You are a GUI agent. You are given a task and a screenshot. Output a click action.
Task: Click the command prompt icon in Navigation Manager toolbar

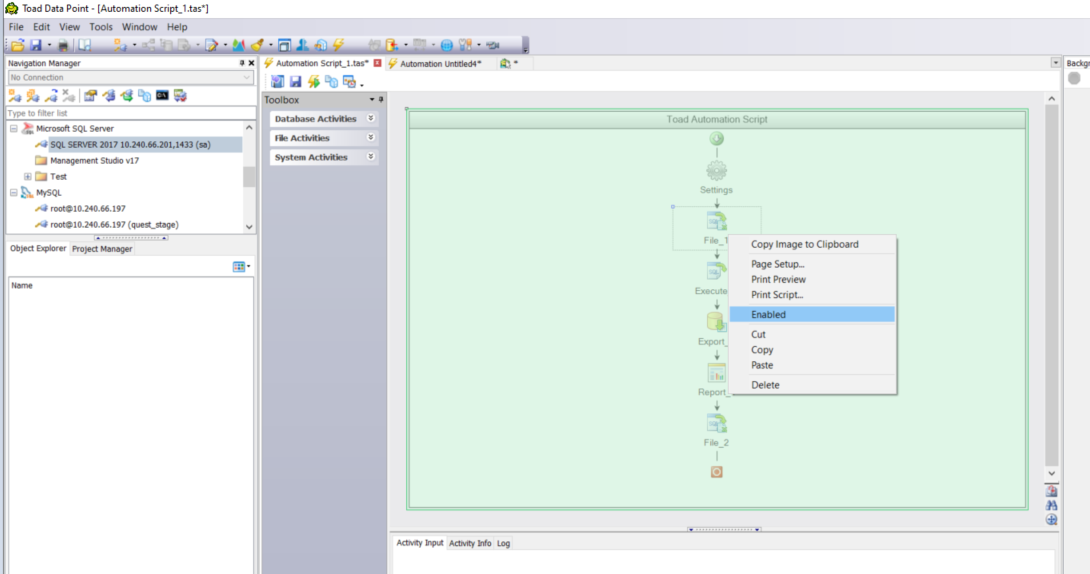coord(162,95)
